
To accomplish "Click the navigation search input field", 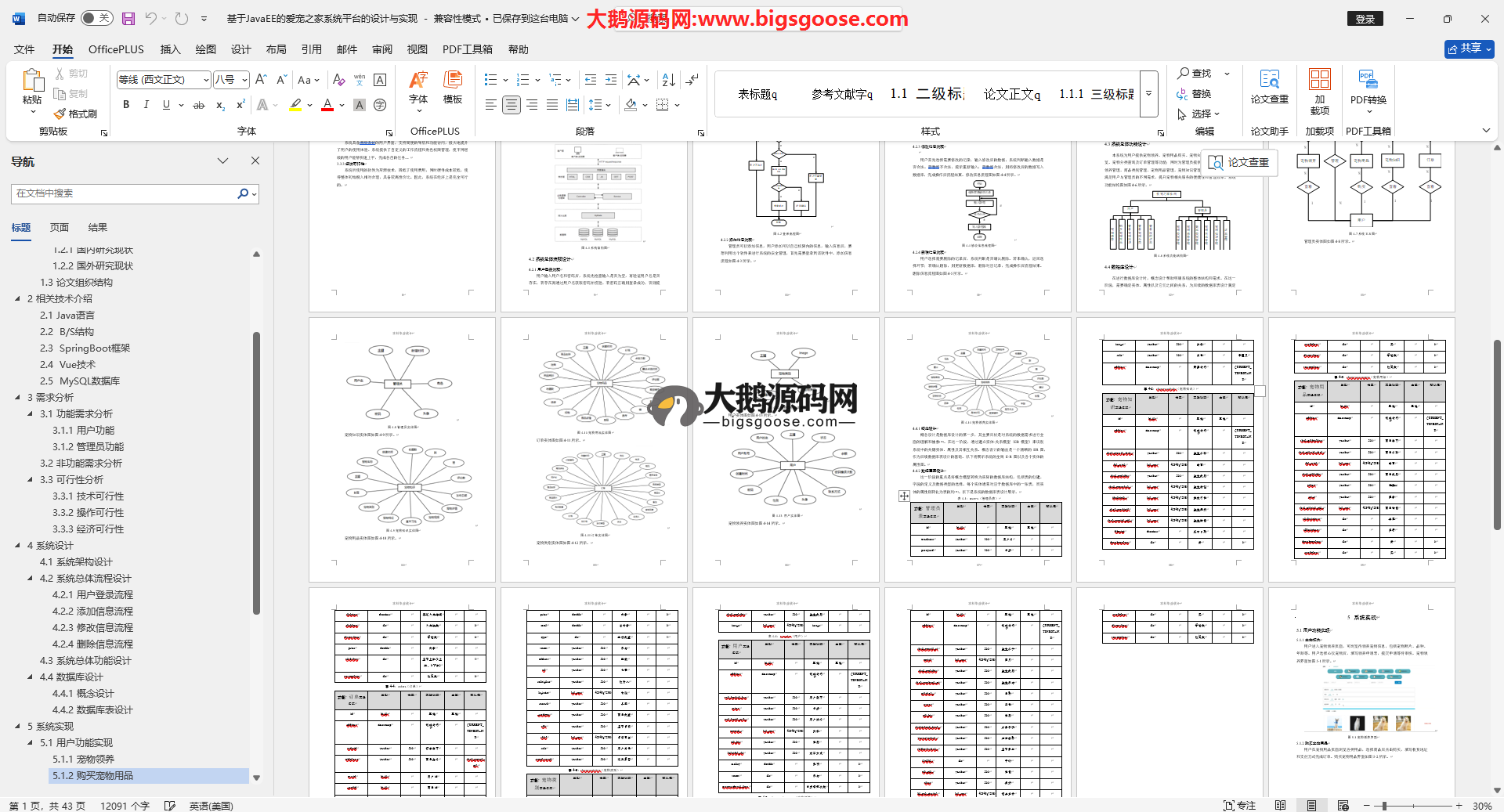I will (x=125, y=193).
